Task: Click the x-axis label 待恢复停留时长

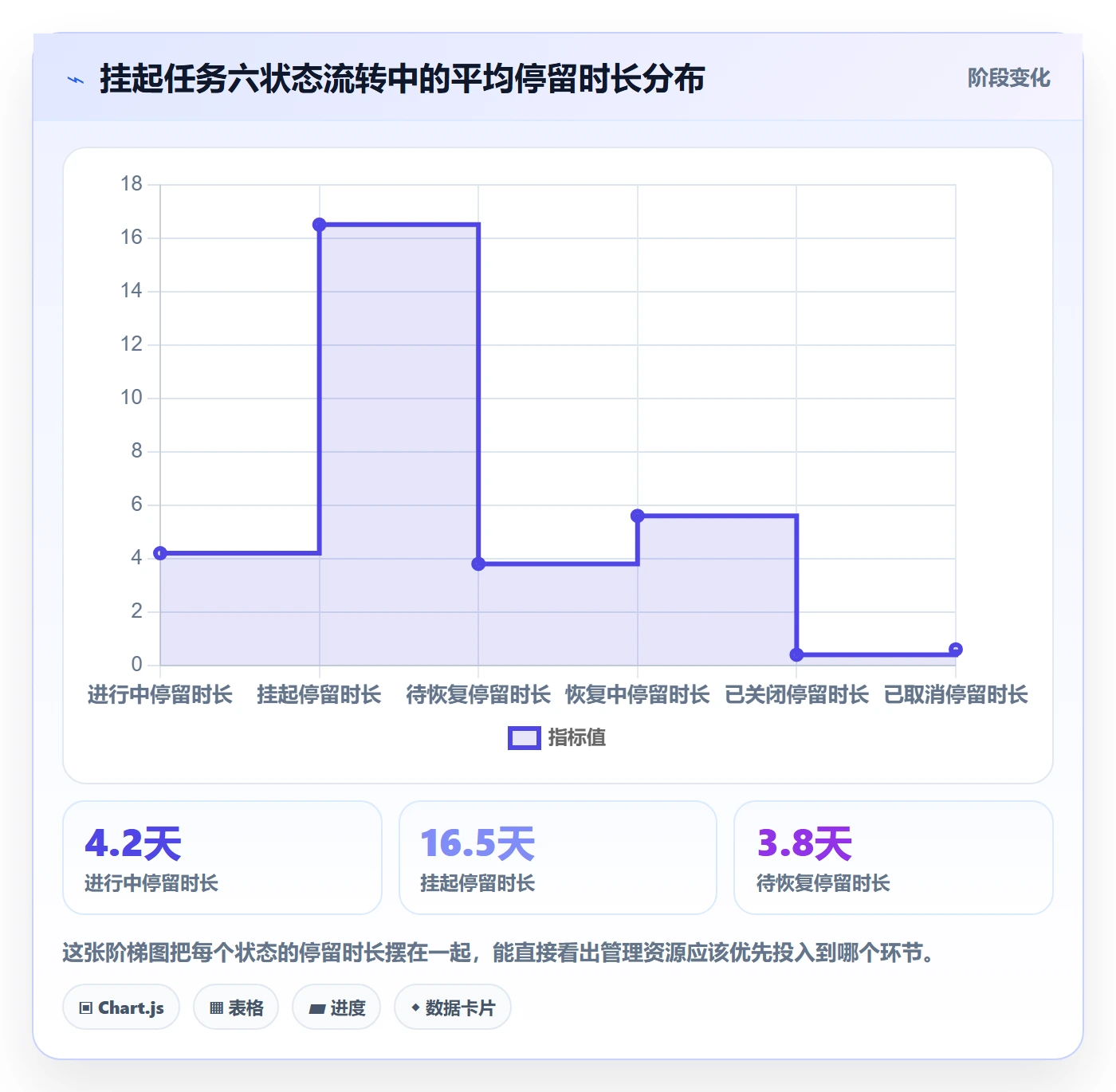Action: coord(478,695)
